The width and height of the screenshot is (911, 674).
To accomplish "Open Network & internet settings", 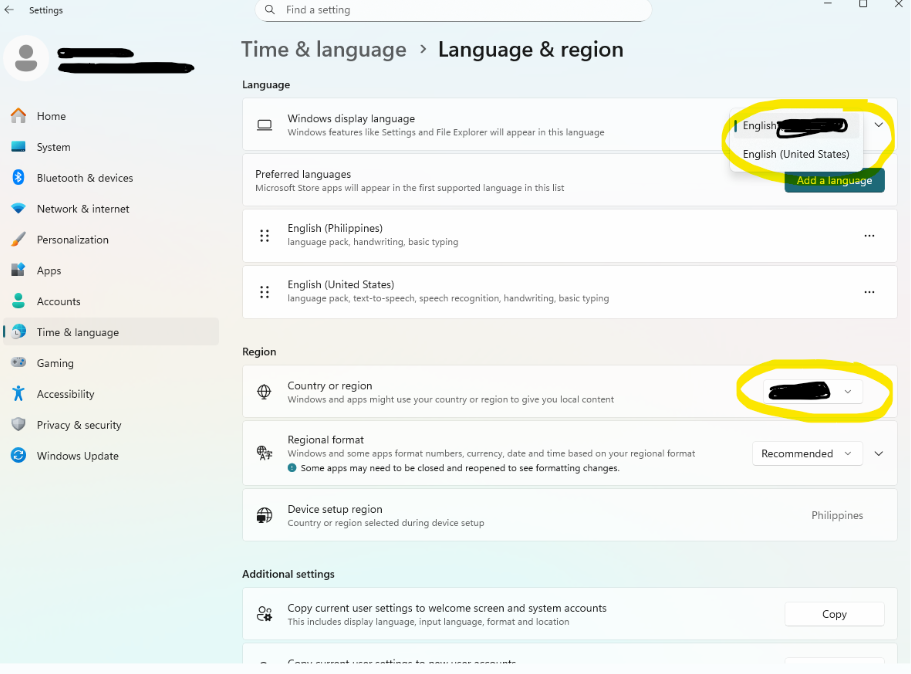I will [111, 209].
